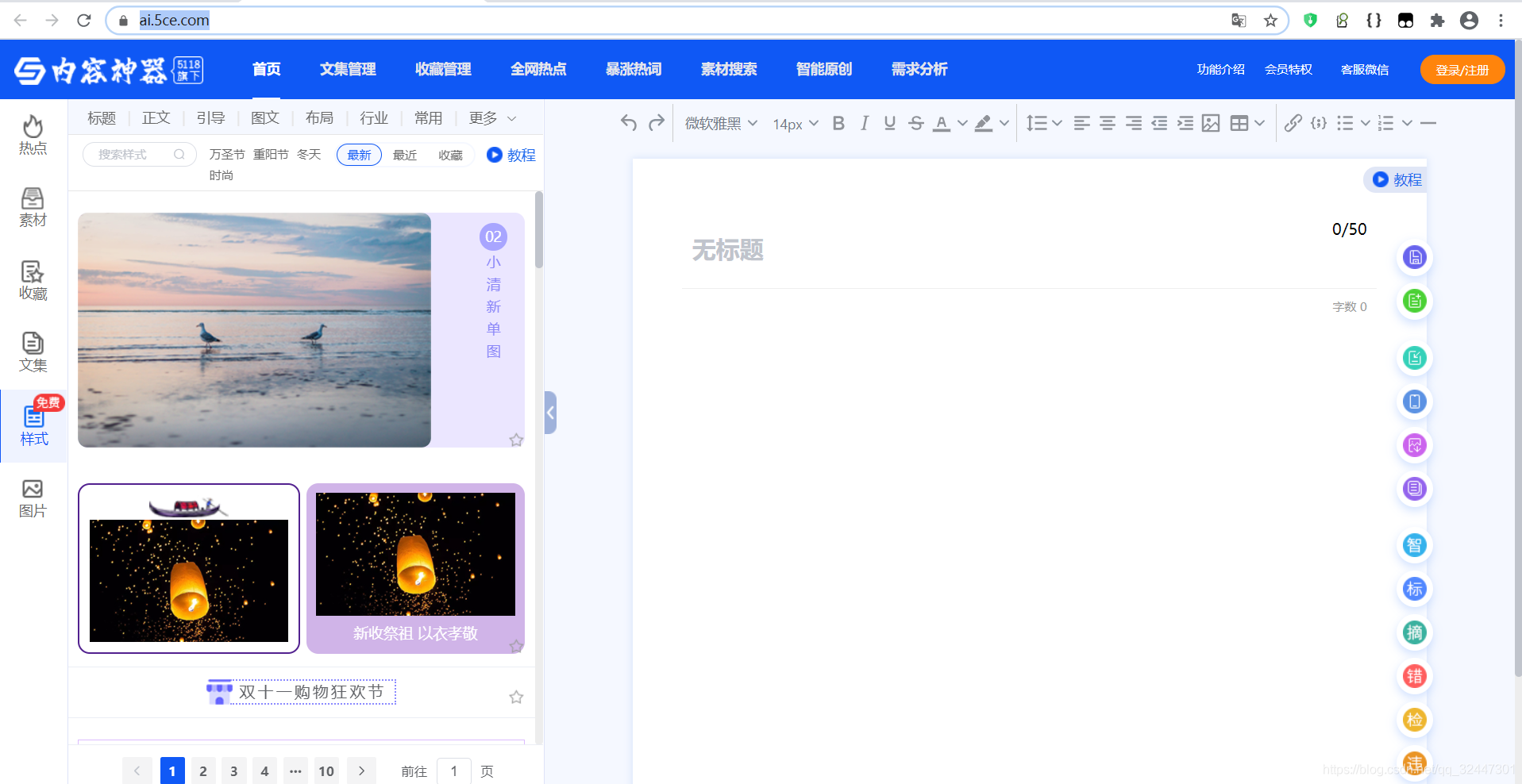Decrease paragraph indent
1522x784 pixels.
(x=1159, y=123)
